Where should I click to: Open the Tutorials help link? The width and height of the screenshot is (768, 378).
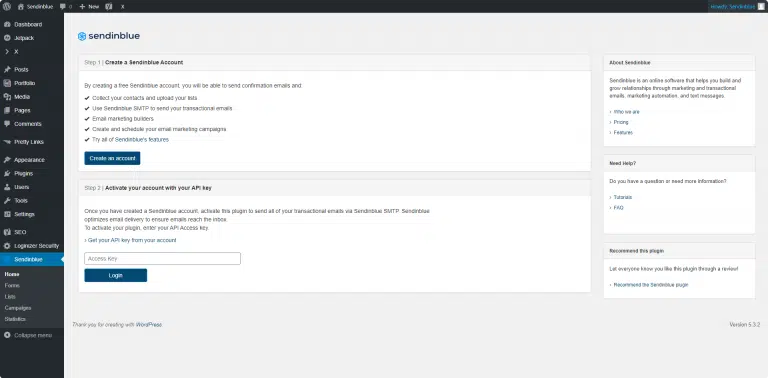[x=623, y=197]
